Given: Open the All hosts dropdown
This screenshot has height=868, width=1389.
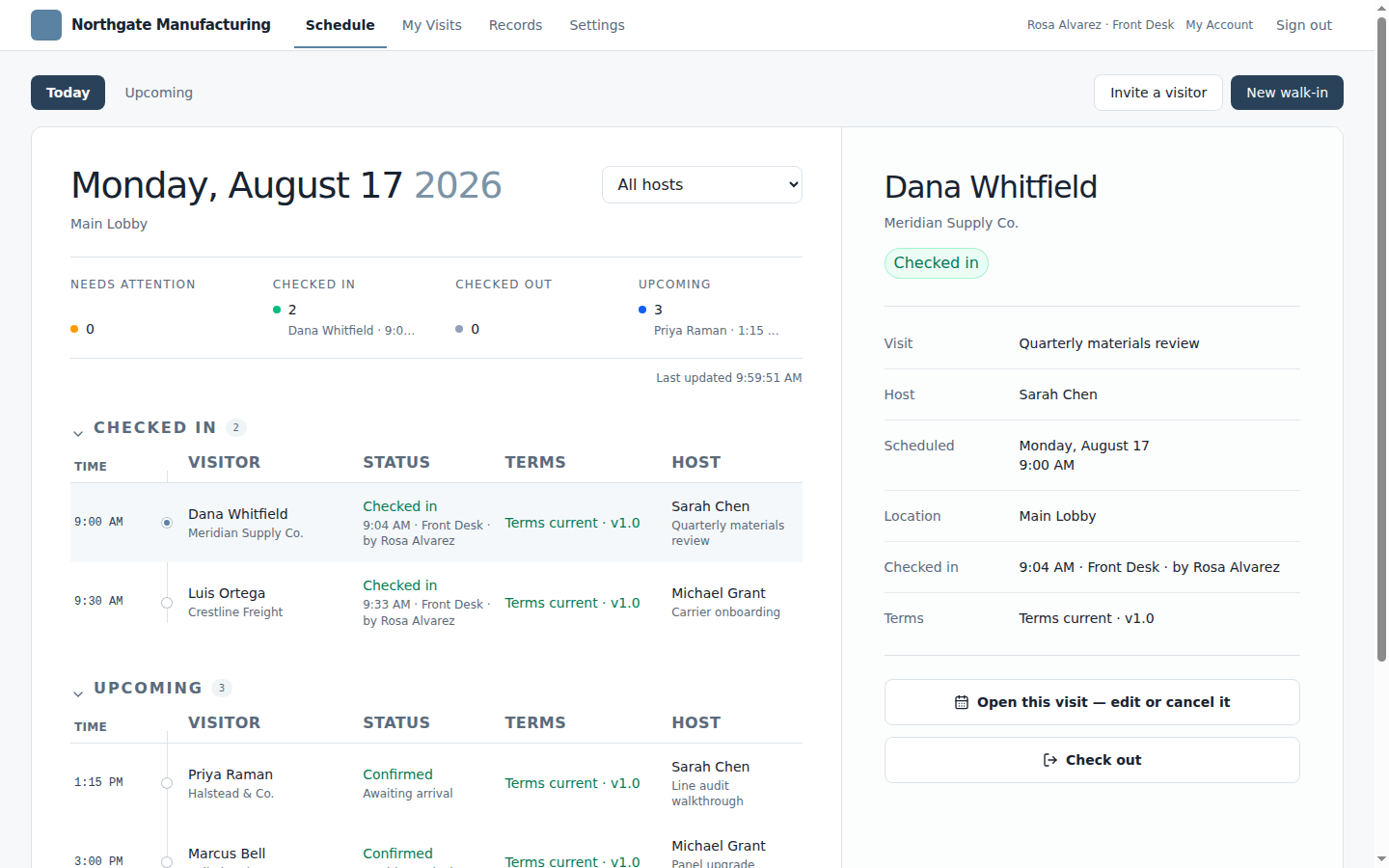Looking at the screenshot, I should (702, 184).
